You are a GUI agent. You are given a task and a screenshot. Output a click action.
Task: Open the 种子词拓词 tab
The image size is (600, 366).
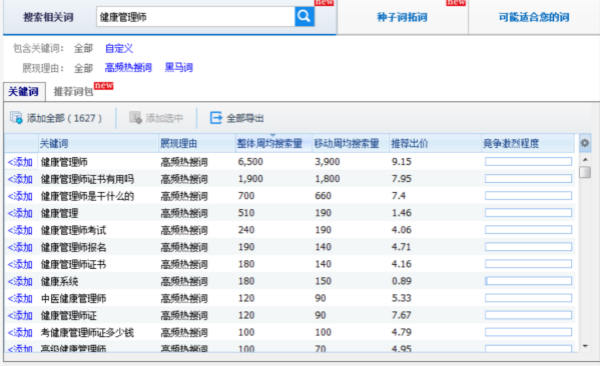tap(402, 17)
